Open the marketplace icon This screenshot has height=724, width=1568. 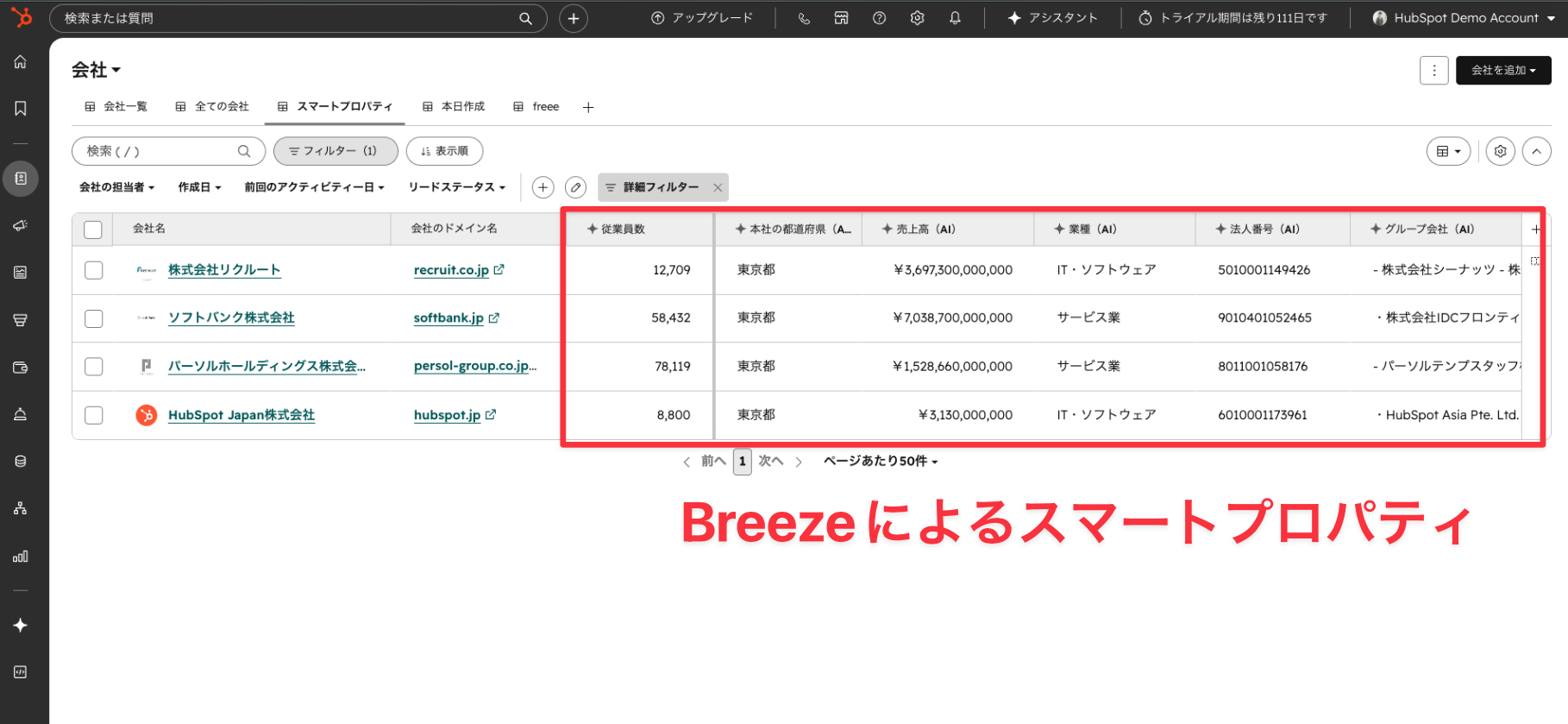pos(842,18)
